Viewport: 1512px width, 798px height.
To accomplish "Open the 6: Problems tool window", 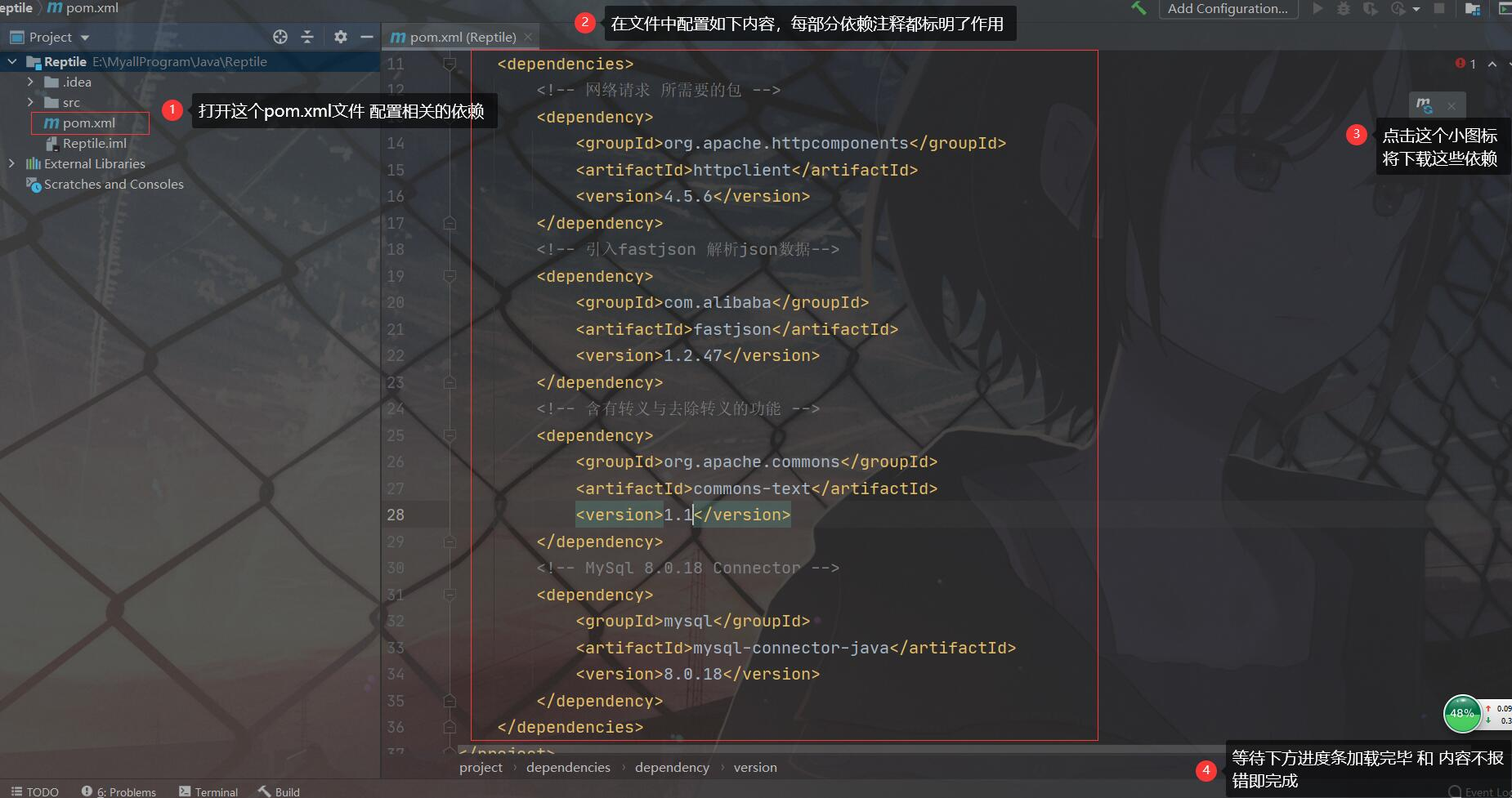I will [119, 791].
